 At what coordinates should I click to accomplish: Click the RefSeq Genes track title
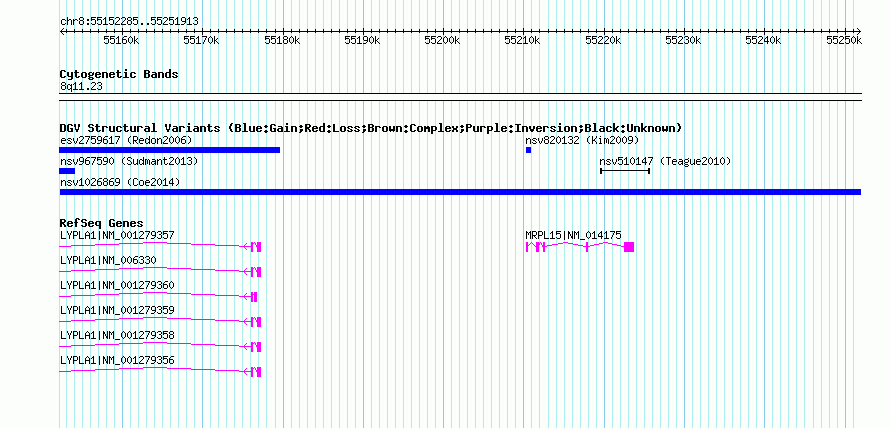coord(102,223)
